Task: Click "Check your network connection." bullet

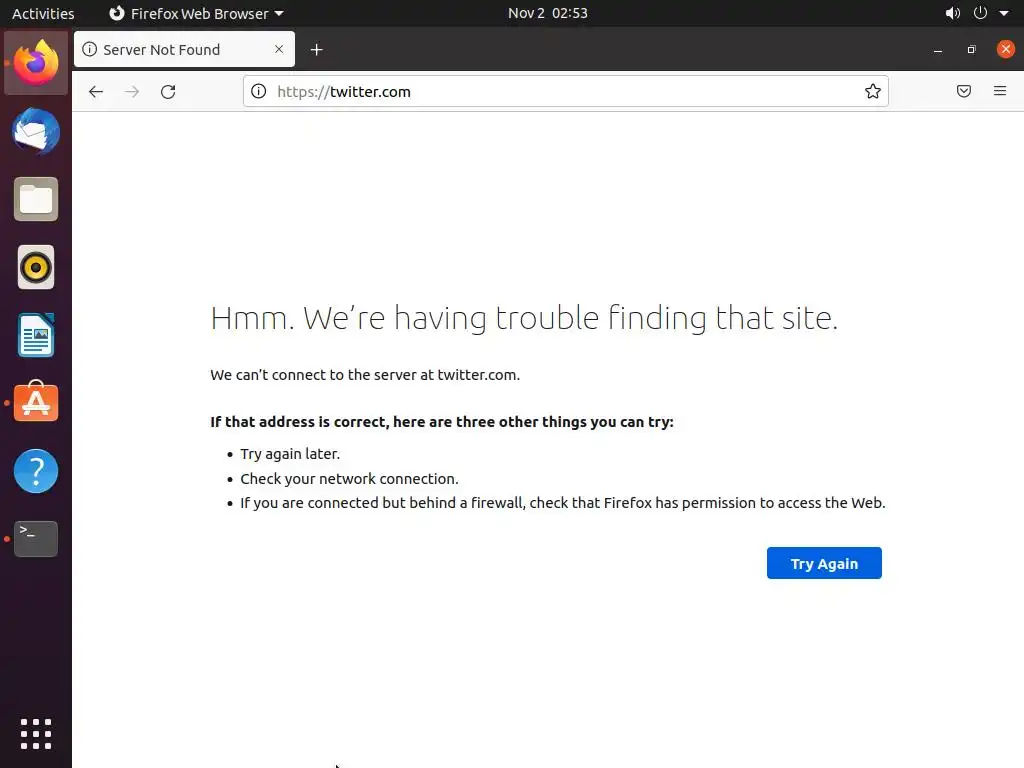Action: click(349, 479)
